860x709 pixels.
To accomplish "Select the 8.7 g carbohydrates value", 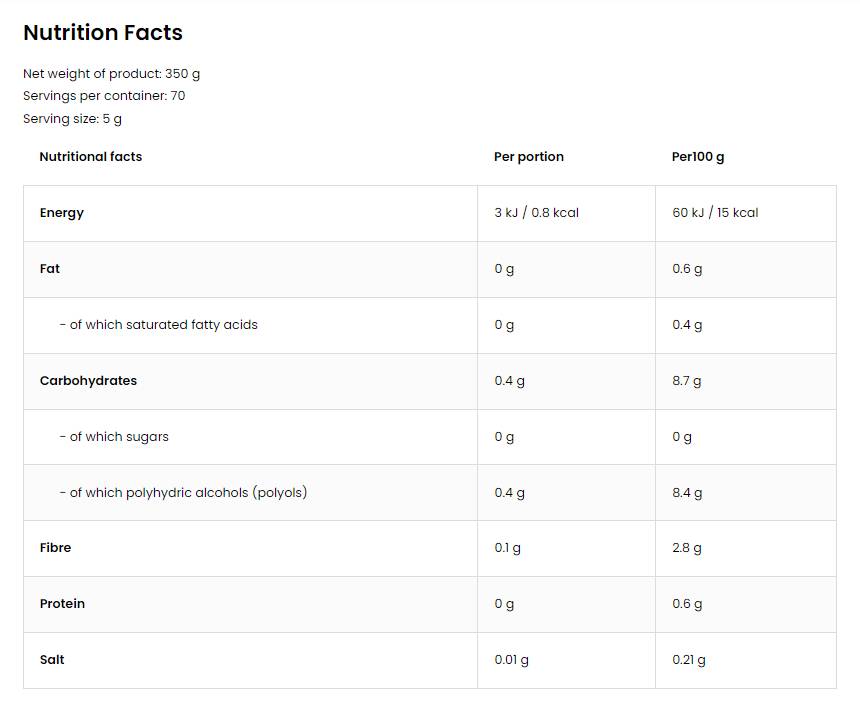I will point(687,381).
